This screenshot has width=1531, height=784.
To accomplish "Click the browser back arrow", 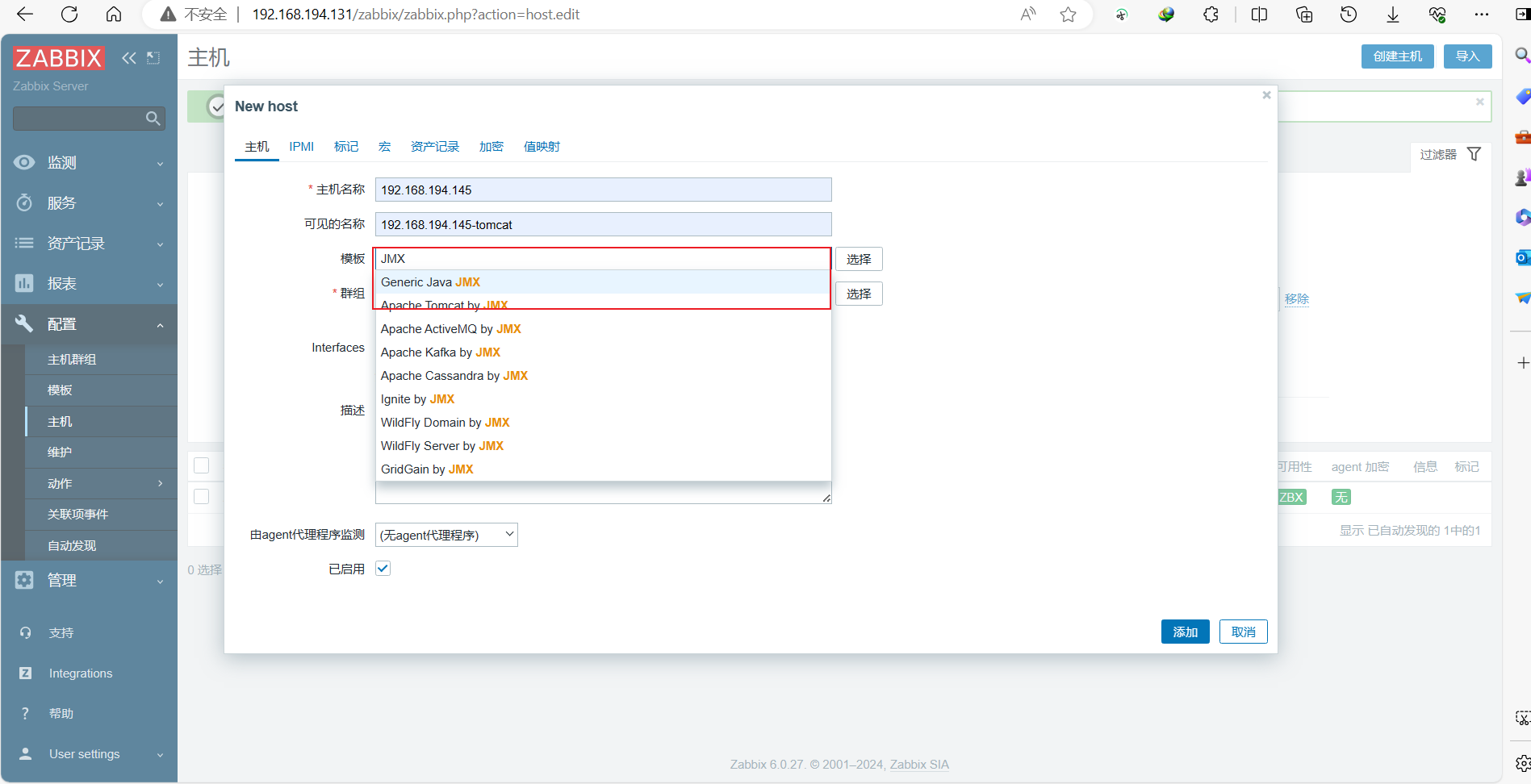I will [25, 15].
